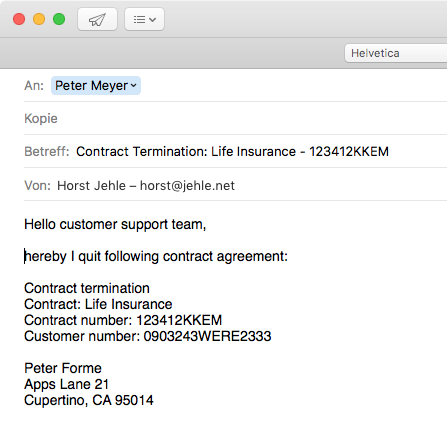Click the contract number 123412KKEM line in body

tap(123, 320)
